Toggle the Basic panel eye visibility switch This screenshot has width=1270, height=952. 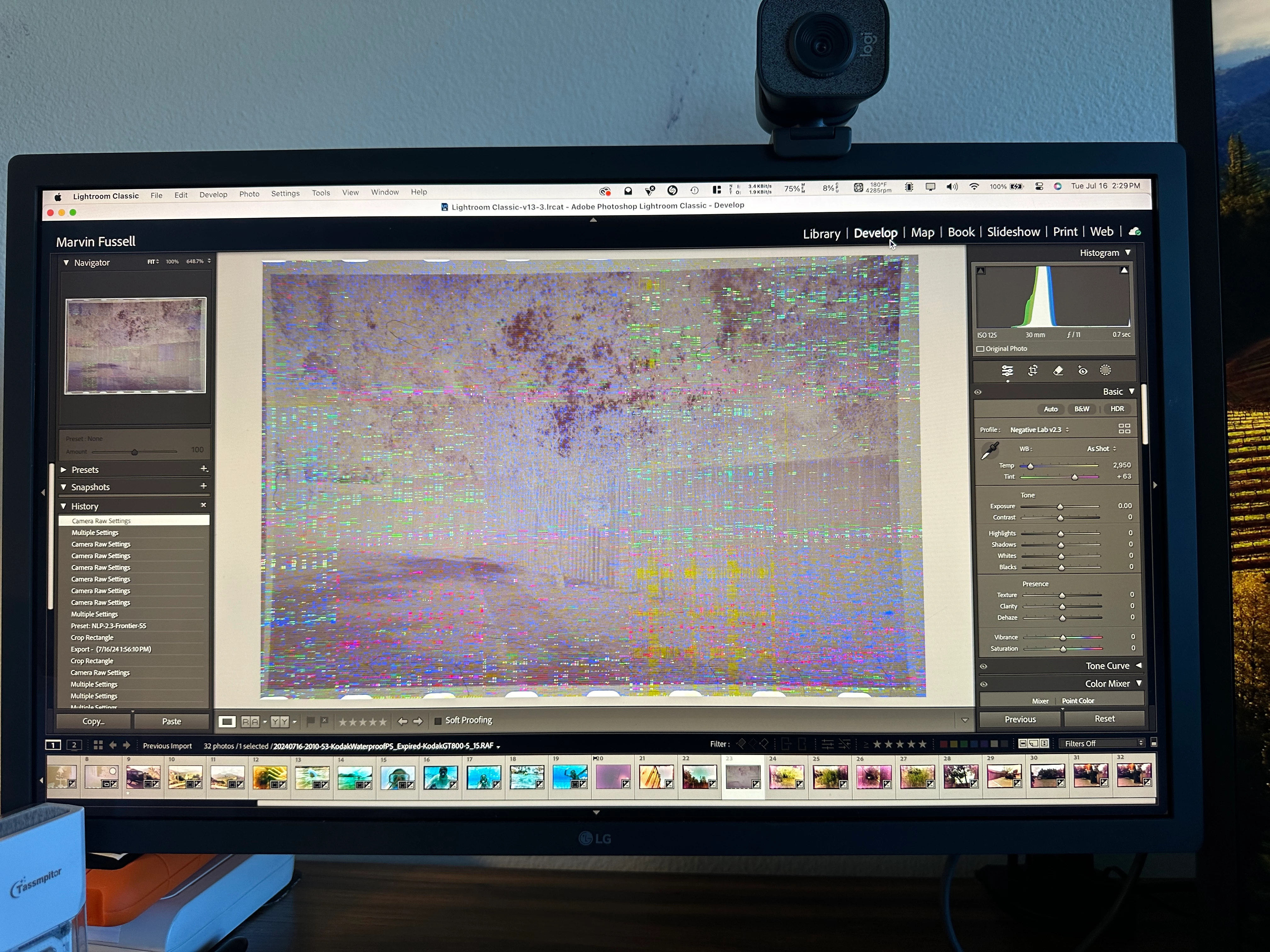tap(978, 393)
